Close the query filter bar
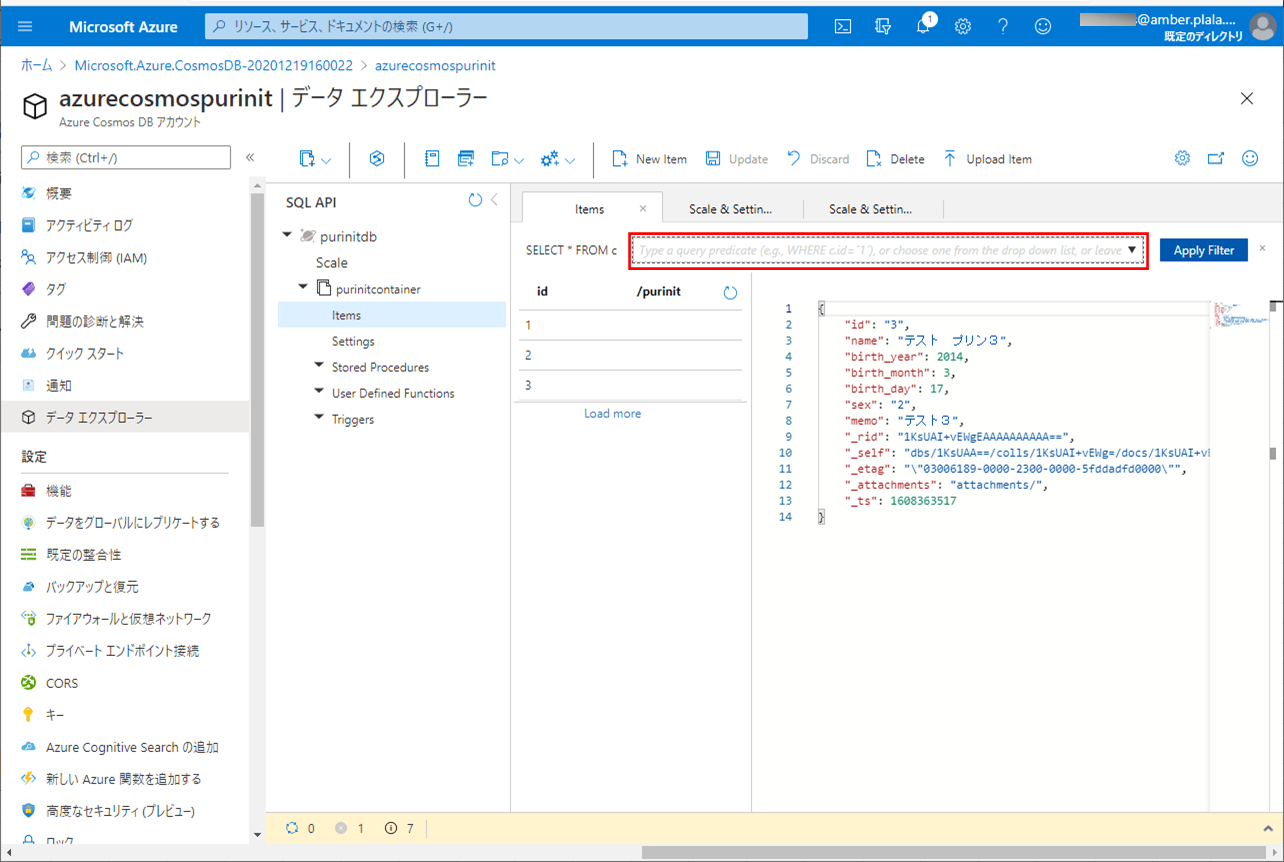1284x862 pixels. pos(1263,248)
